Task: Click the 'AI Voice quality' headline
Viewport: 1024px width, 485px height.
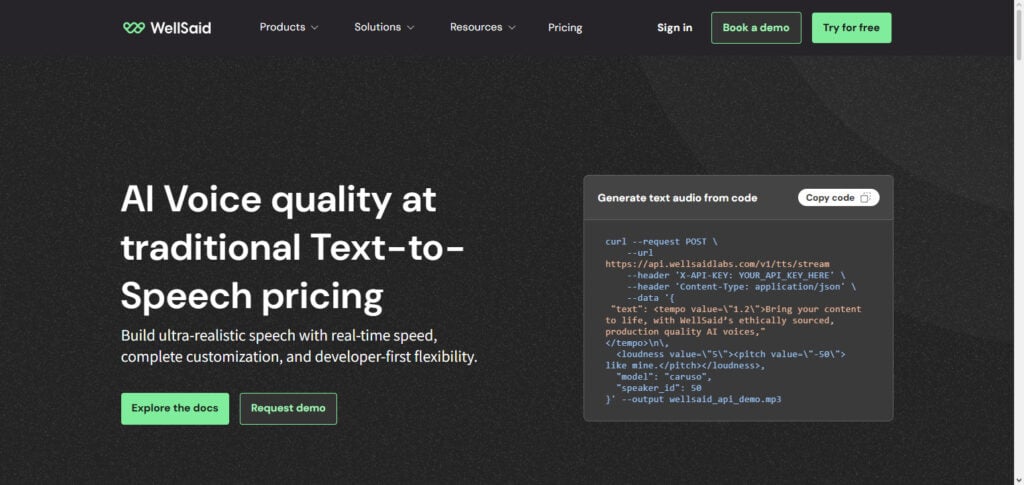Action: (293, 248)
